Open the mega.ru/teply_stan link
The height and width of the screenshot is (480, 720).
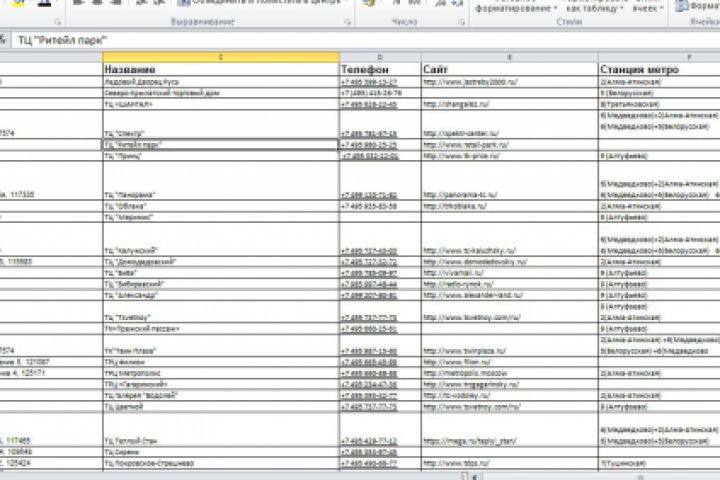tap(469, 441)
